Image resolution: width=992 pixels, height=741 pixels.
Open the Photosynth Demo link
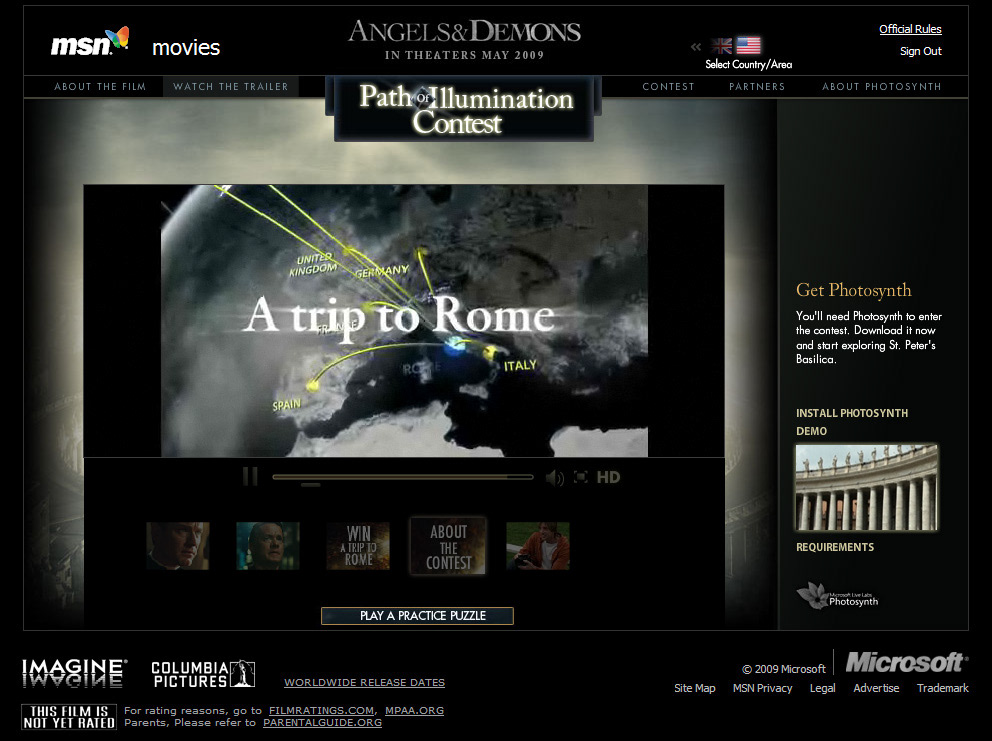click(x=811, y=431)
